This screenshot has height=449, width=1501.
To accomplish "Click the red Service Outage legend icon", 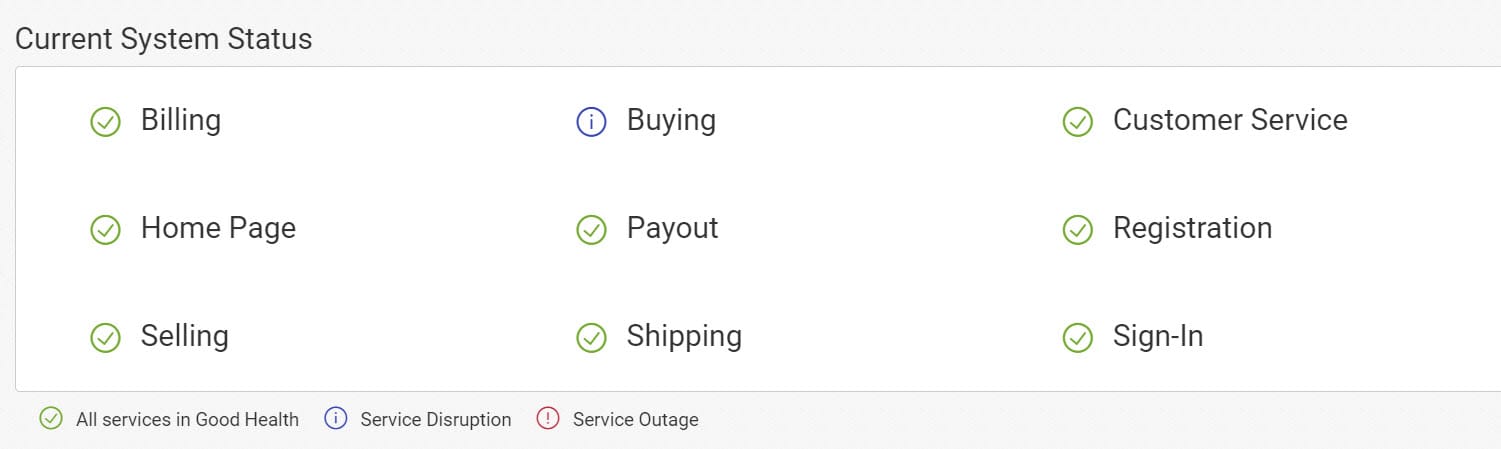I will click(x=548, y=419).
